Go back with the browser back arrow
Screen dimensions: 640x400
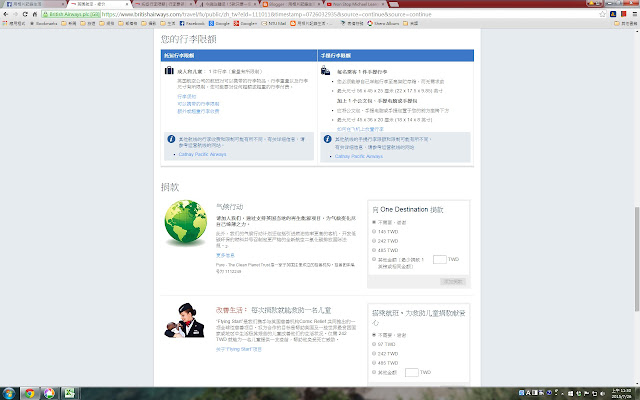(x=6, y=14)
